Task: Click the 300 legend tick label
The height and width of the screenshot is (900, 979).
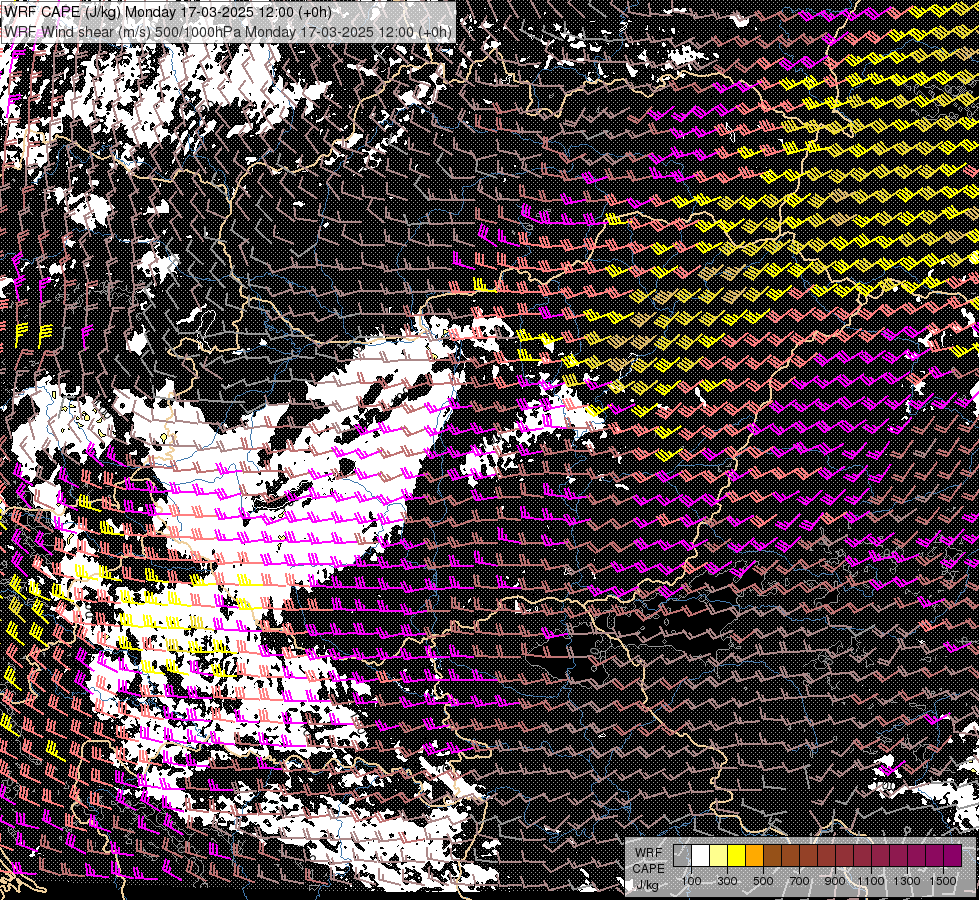Action: (x=727, y=881)
